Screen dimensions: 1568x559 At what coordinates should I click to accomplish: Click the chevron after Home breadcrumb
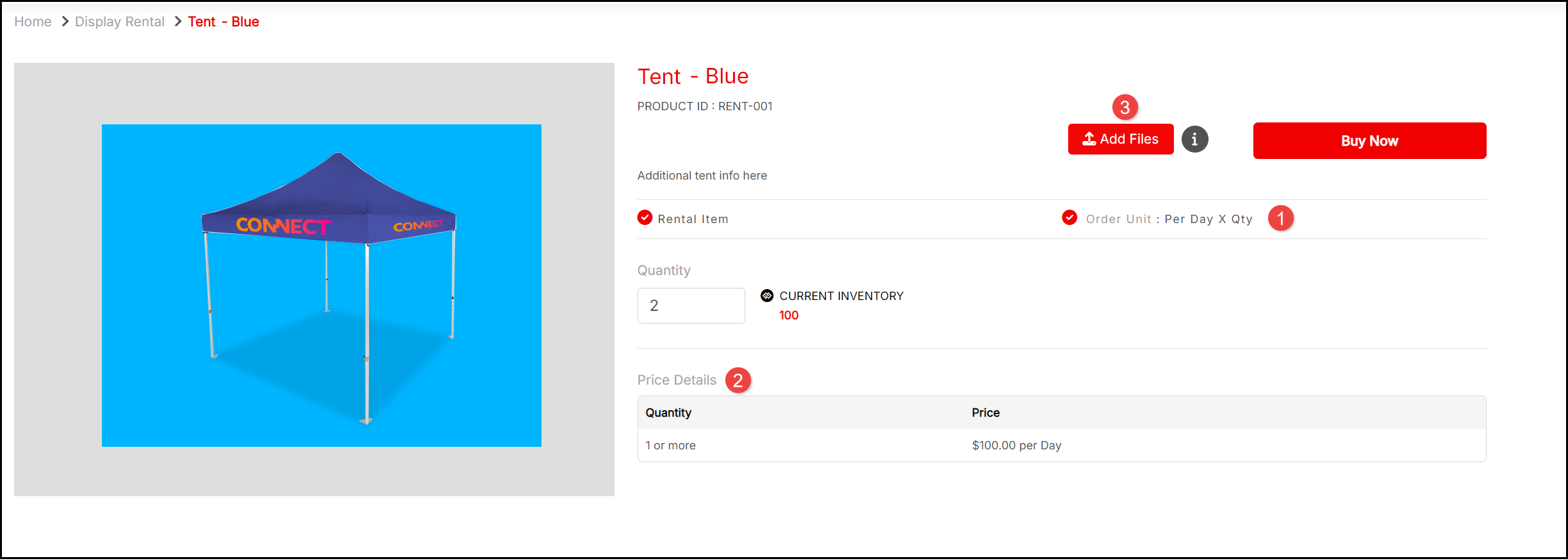point(65,22)
